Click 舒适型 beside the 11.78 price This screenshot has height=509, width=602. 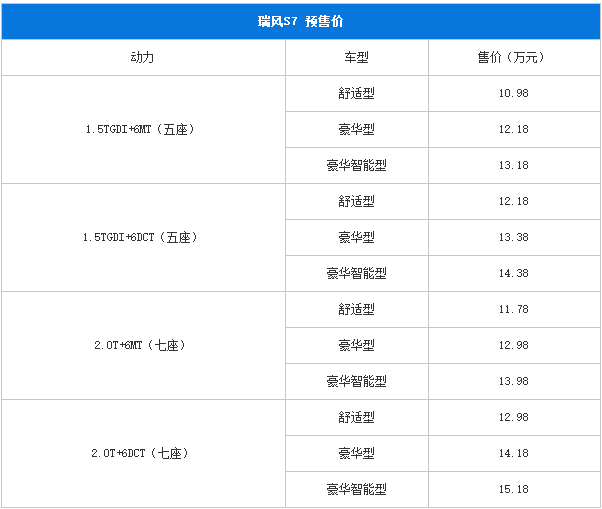click(357, 309)
